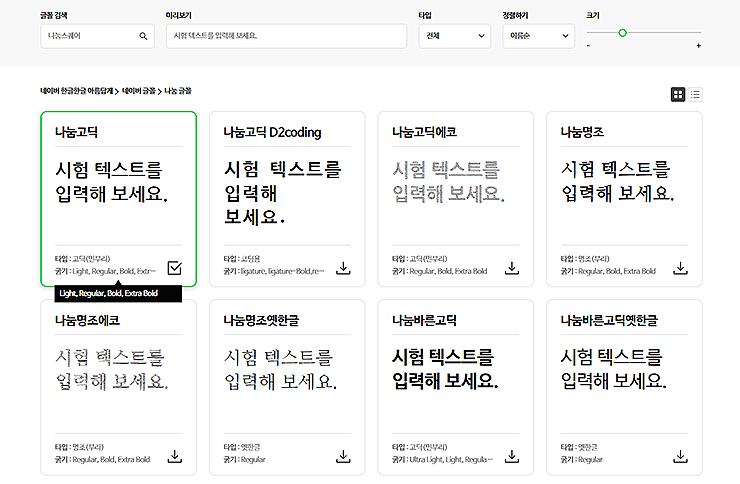This screenshot has height=484, width=740.
Task: Click the 나눔바른고딕 preview sample text
Action: click(x=445, y=369)
